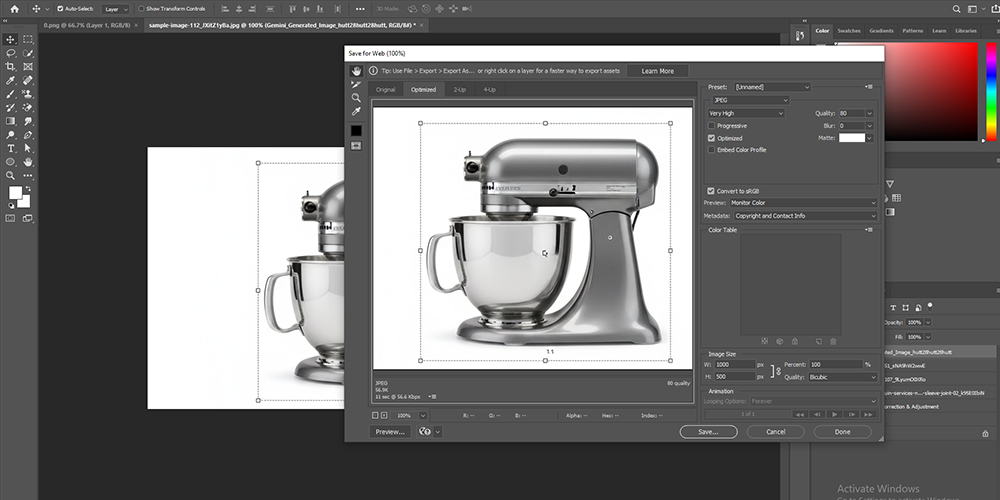
Task: Toggle slices visibility in Save for Web
Action: [x=356, y=145]
